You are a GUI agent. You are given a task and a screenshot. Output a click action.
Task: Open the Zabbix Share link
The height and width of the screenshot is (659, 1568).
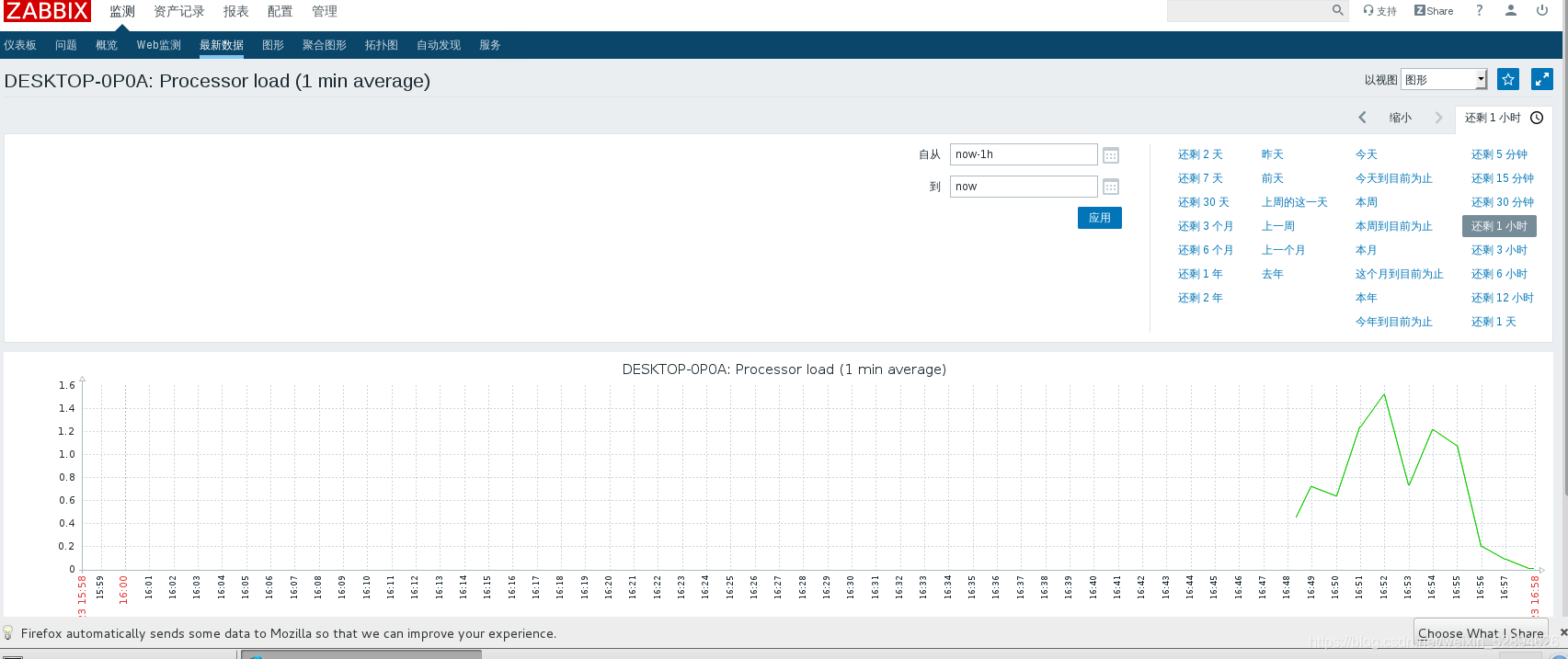[x=1434, y=11]
